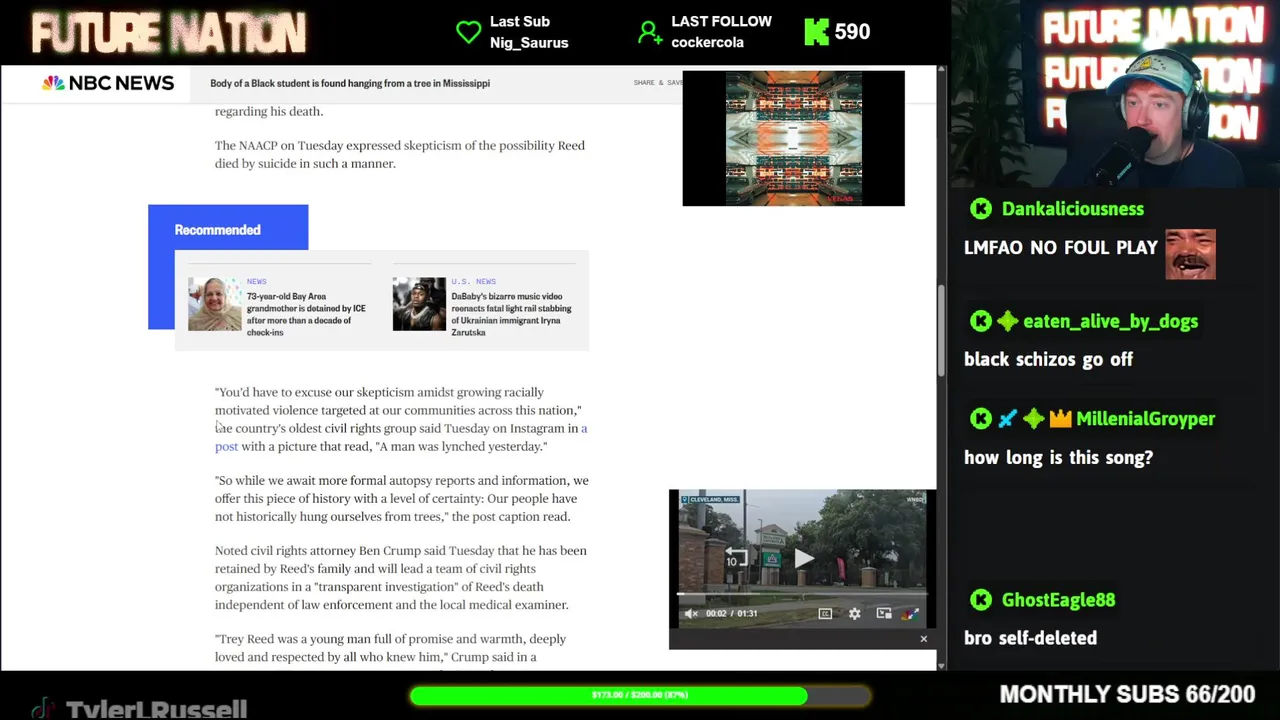The width and height of the screenshot is (1280, 720).
Task: Click the Kick badge next to GhostEagle88
Action: [981, 600]
